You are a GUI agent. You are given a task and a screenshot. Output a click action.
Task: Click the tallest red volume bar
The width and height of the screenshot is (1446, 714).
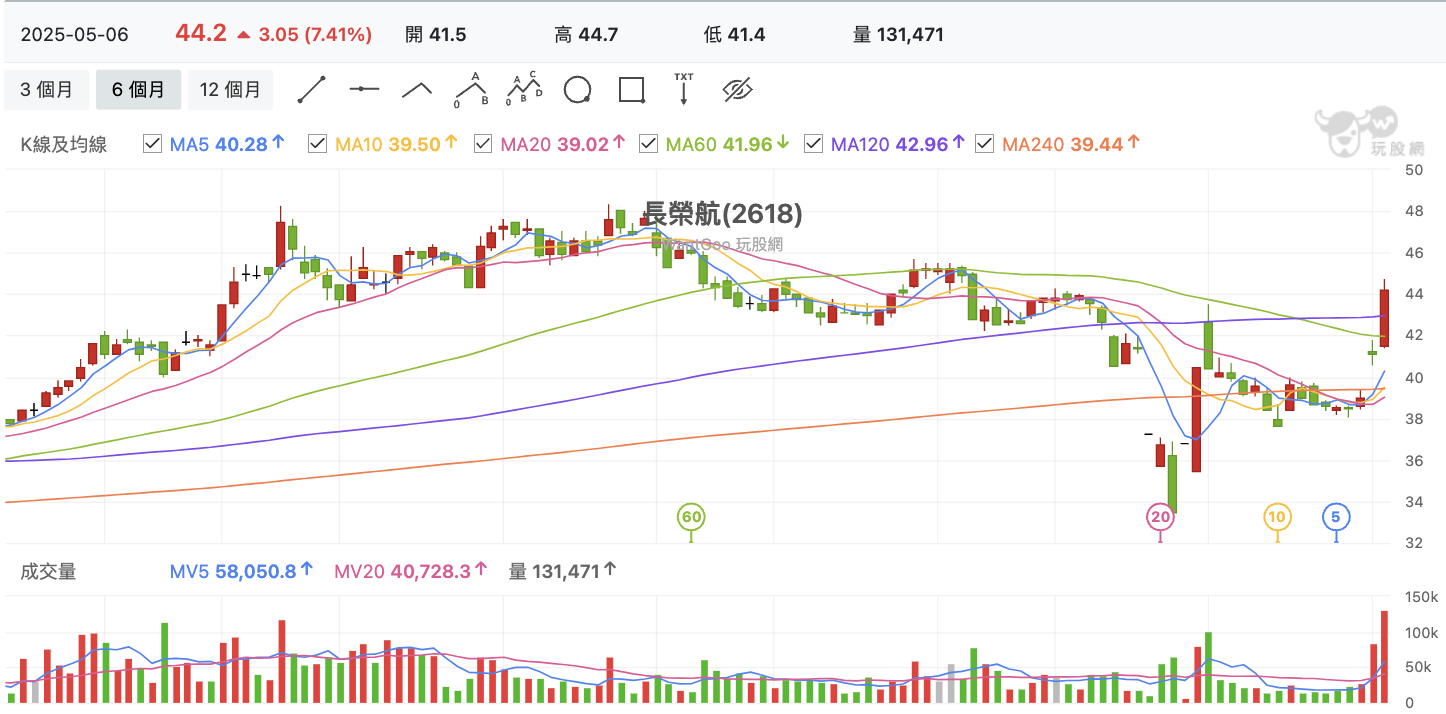(1384, 657)
